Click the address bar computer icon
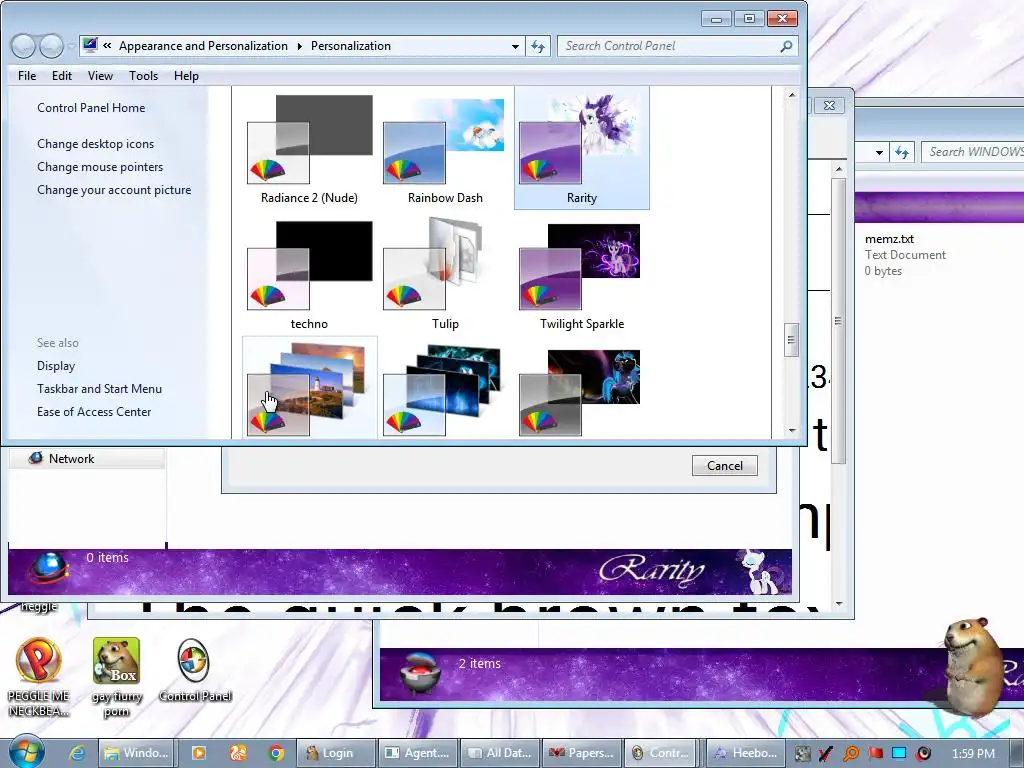Image resolution: width=1024 pixels, height=768 pixels. (90, 45)
